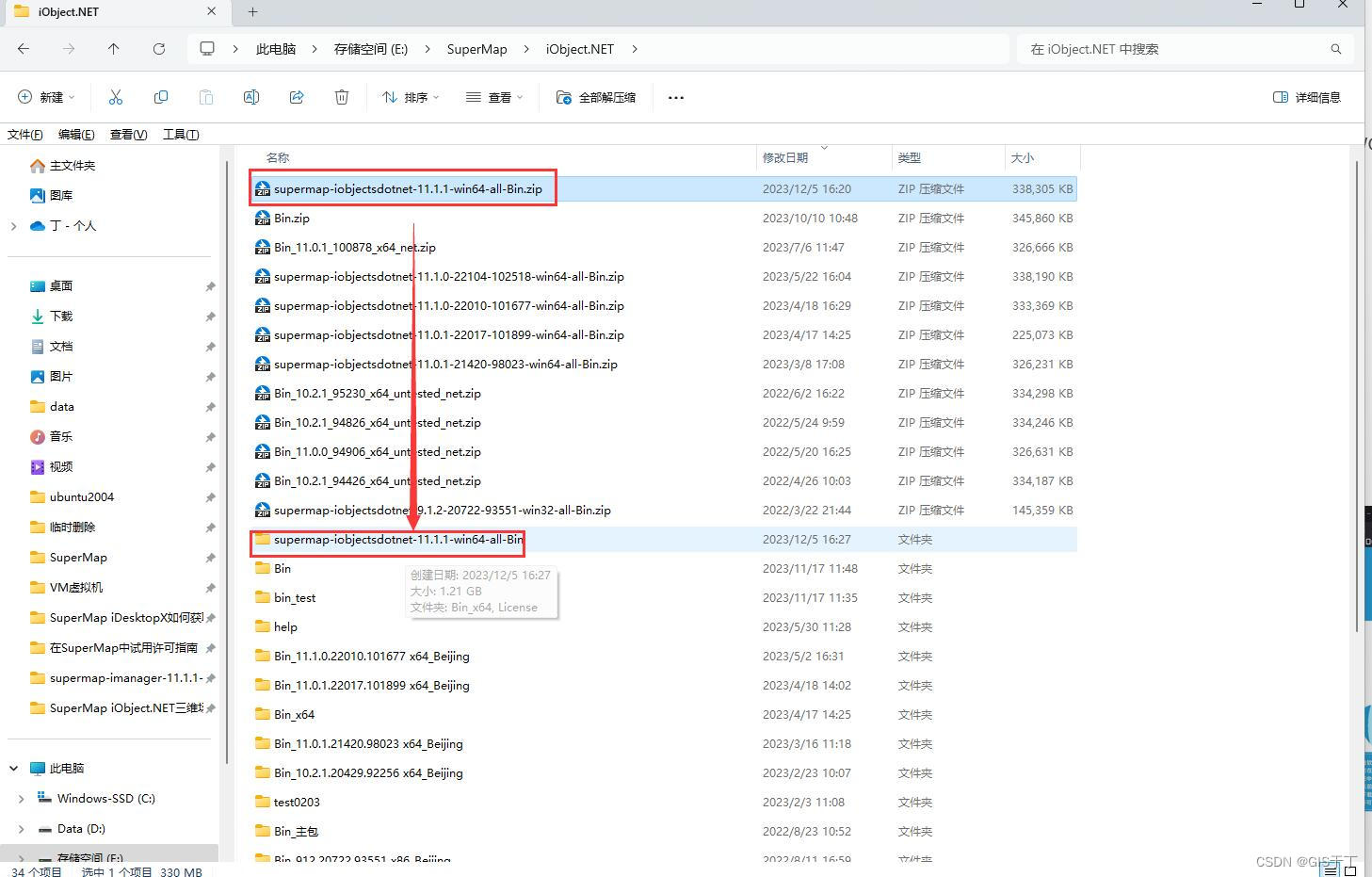Click the Bin.zip file icon
Image resolution: width=1372 pixels, height=877 pixels.
click(263, 218)
